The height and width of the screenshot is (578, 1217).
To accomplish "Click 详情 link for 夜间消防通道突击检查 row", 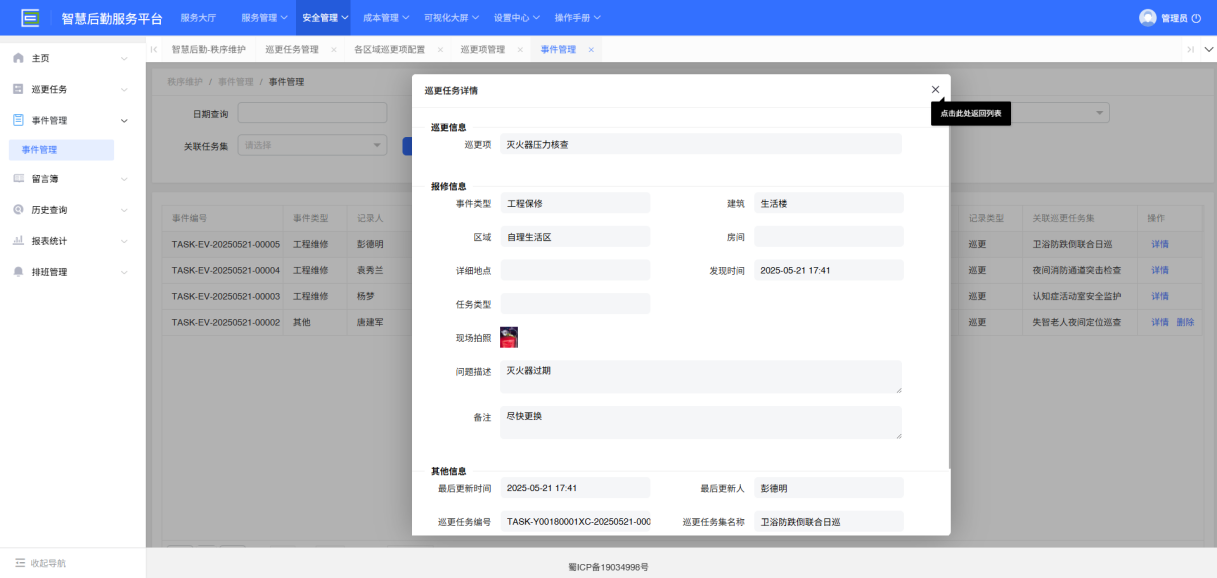I will 1160,270.
